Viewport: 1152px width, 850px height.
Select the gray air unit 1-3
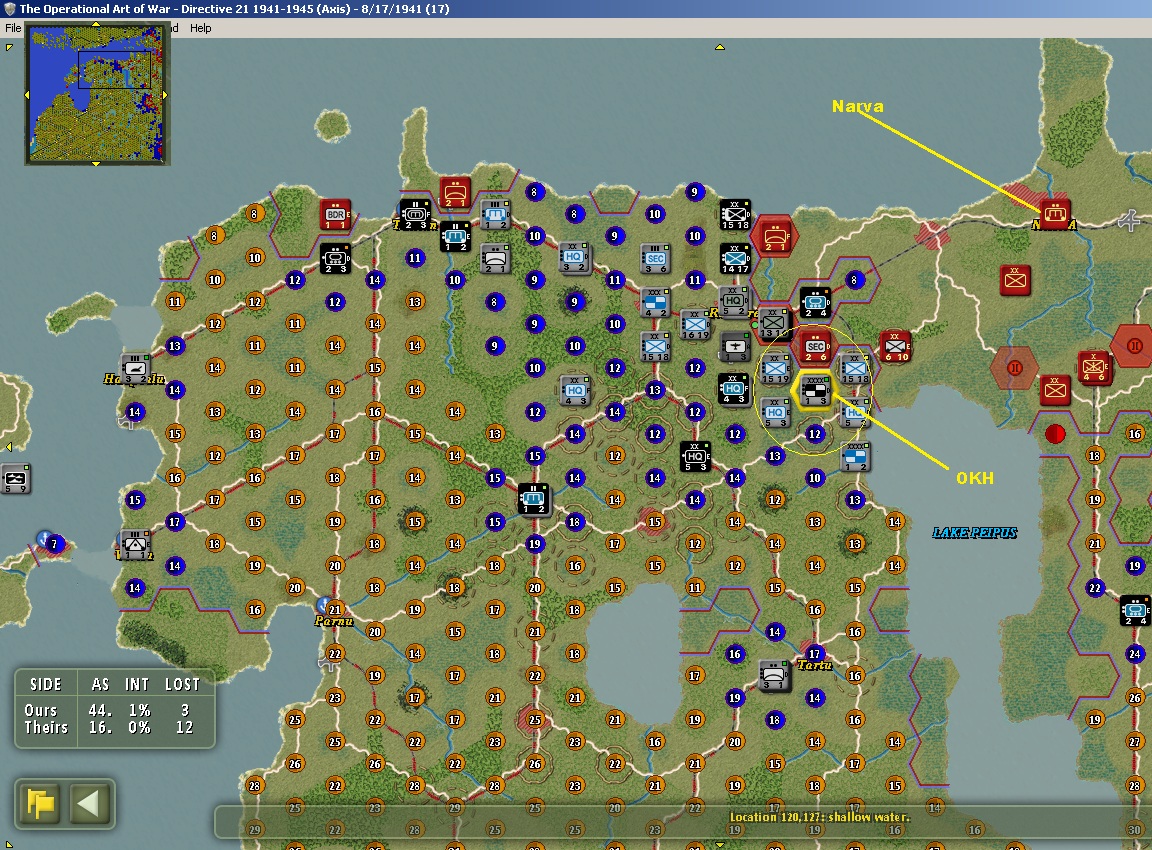click(x=735, y=347)
